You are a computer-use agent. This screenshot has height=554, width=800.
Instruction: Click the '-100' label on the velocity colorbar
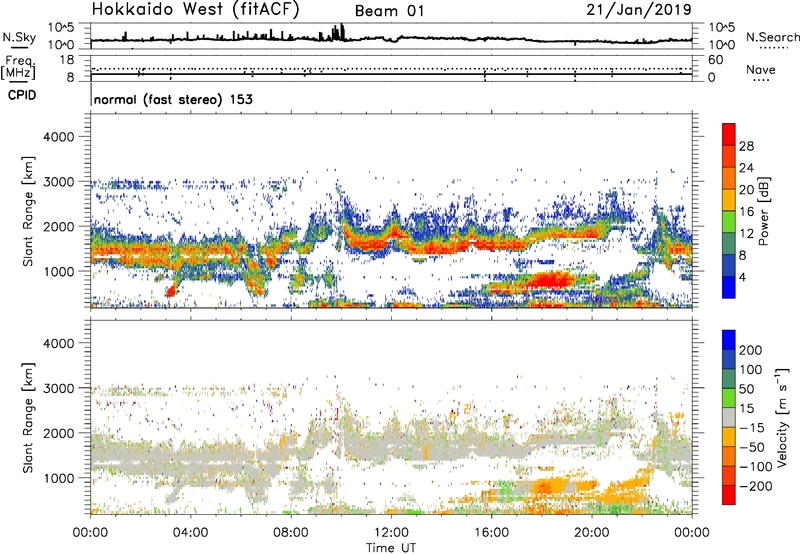coord(756,466)
